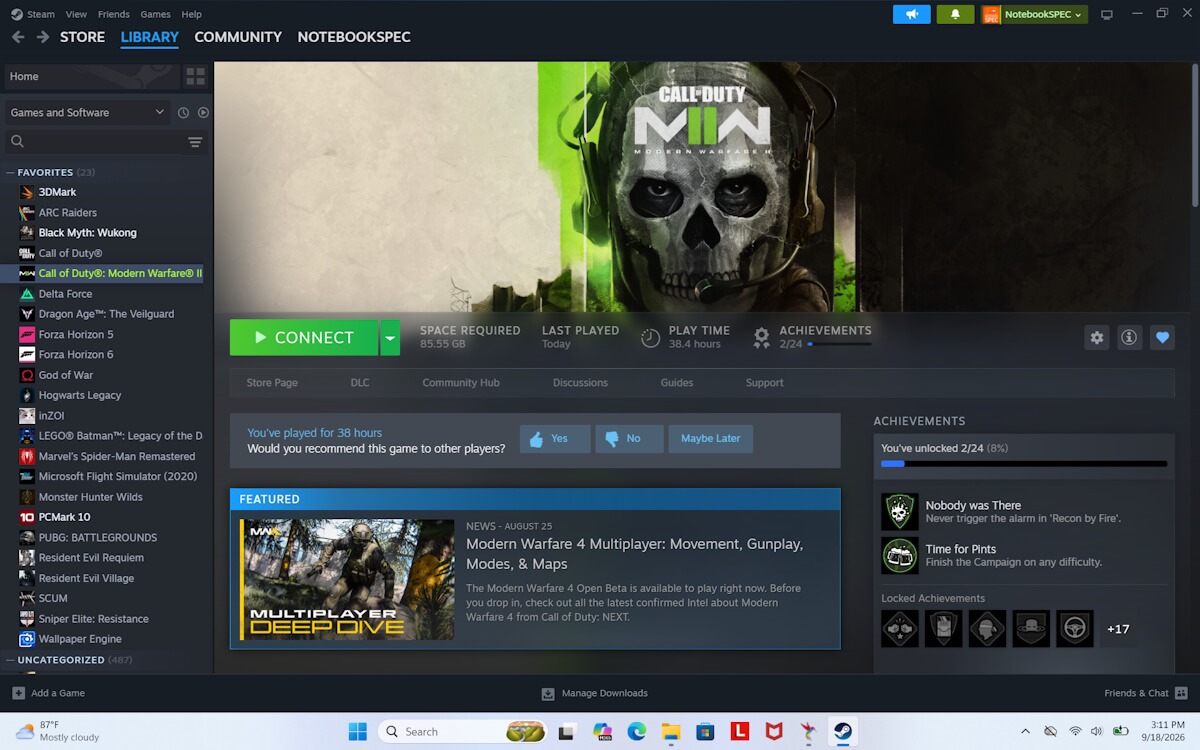Open the Modern Warfare 4 Multiplayer news headline
Image resolution: width=1200 pixels, height=750 pixels.
634,554
